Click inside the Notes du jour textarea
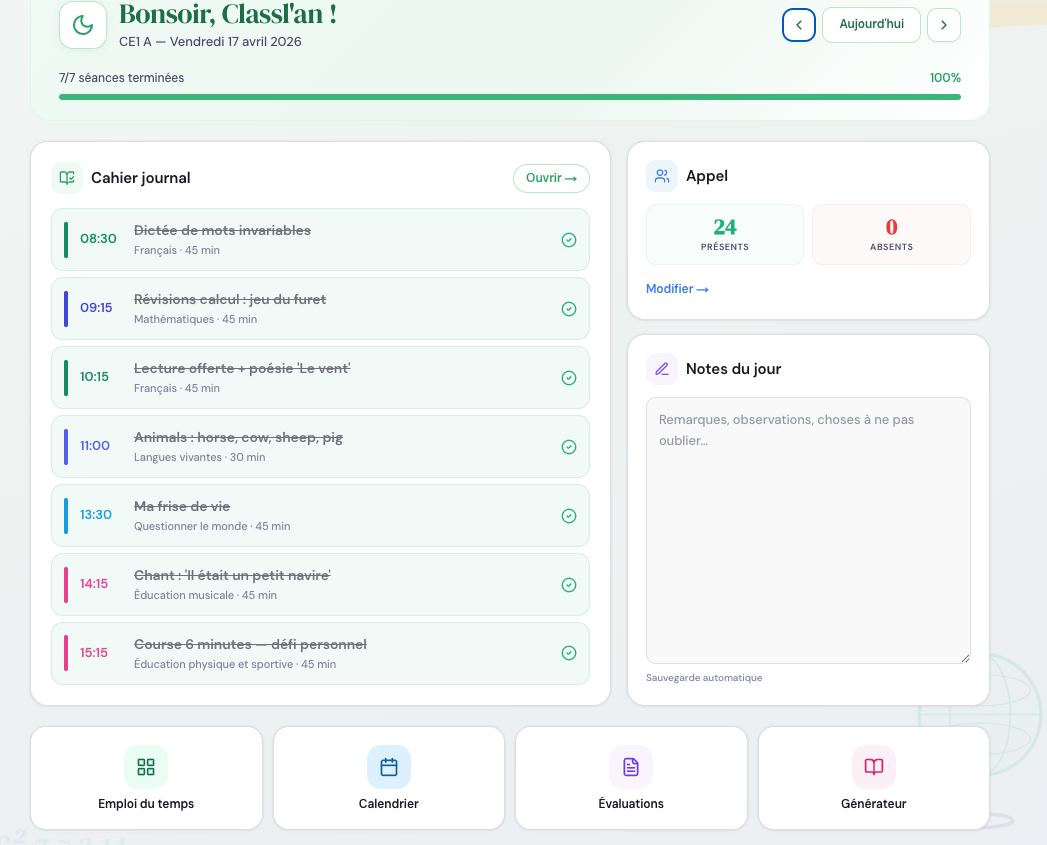Image resolution: width=1047 pixels, height=845 pixels. click(x=808, y=530)
